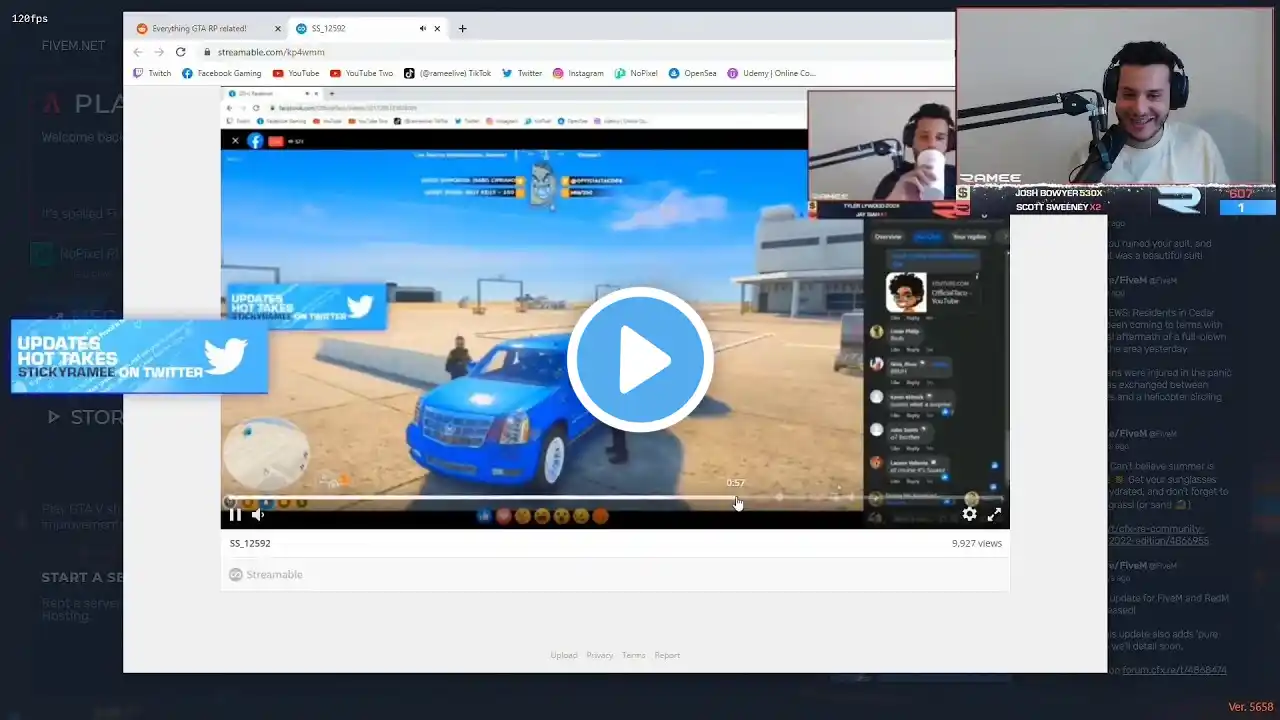Open the Instagram bookmark

578,73
